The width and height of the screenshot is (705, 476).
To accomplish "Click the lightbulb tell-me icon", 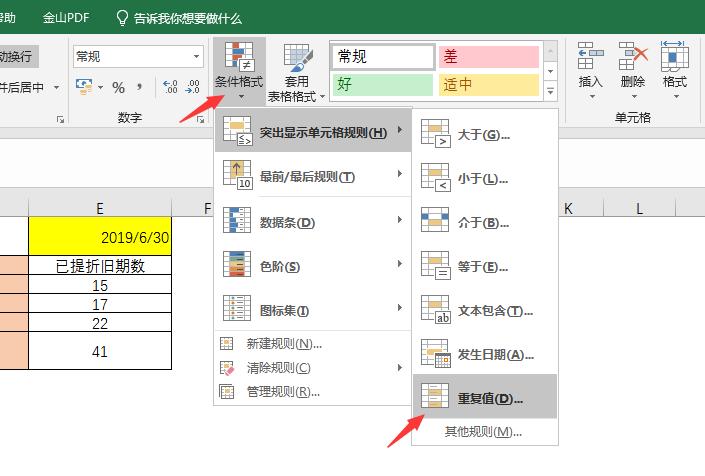I will tap(122, 18).
